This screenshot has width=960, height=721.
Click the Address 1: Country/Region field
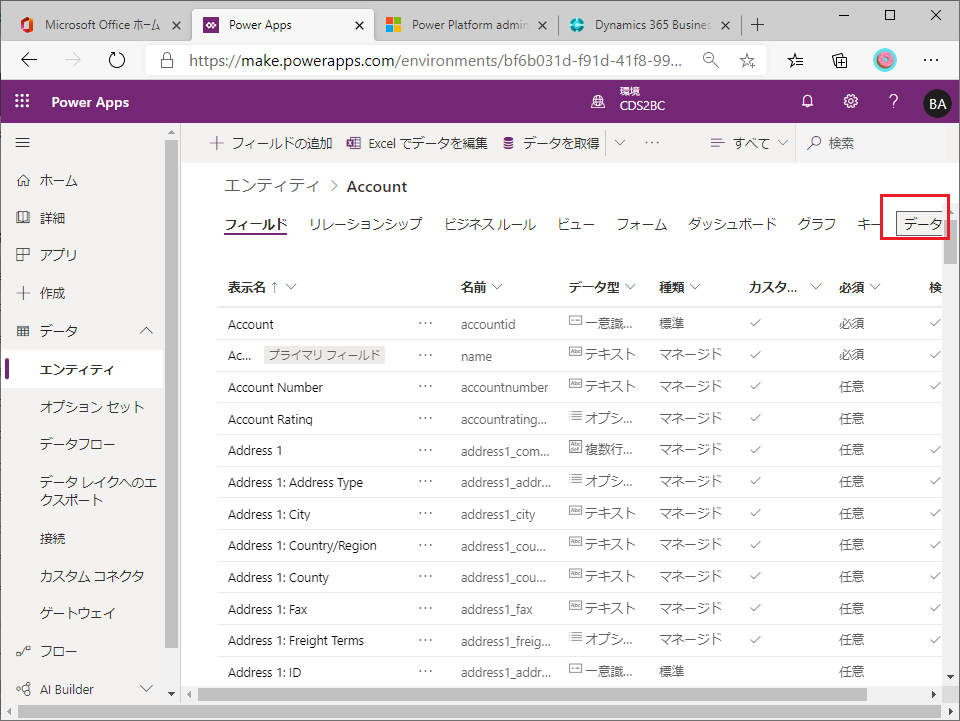coord(302,546)
